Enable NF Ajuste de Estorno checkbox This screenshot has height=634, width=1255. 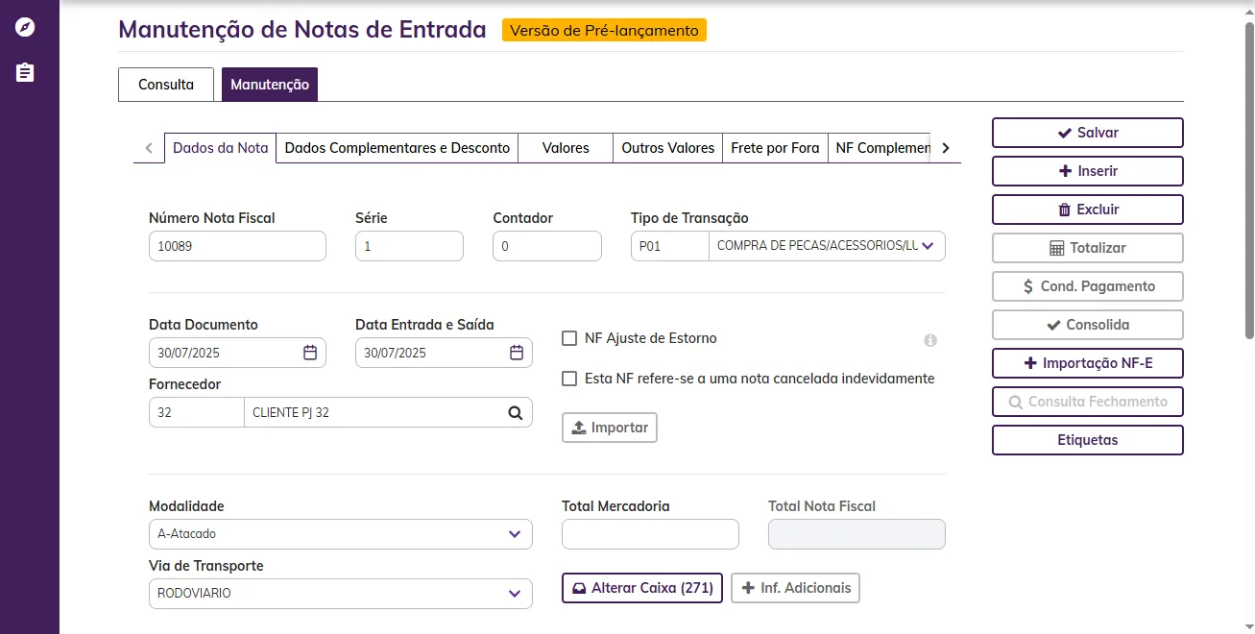(570, 339)
